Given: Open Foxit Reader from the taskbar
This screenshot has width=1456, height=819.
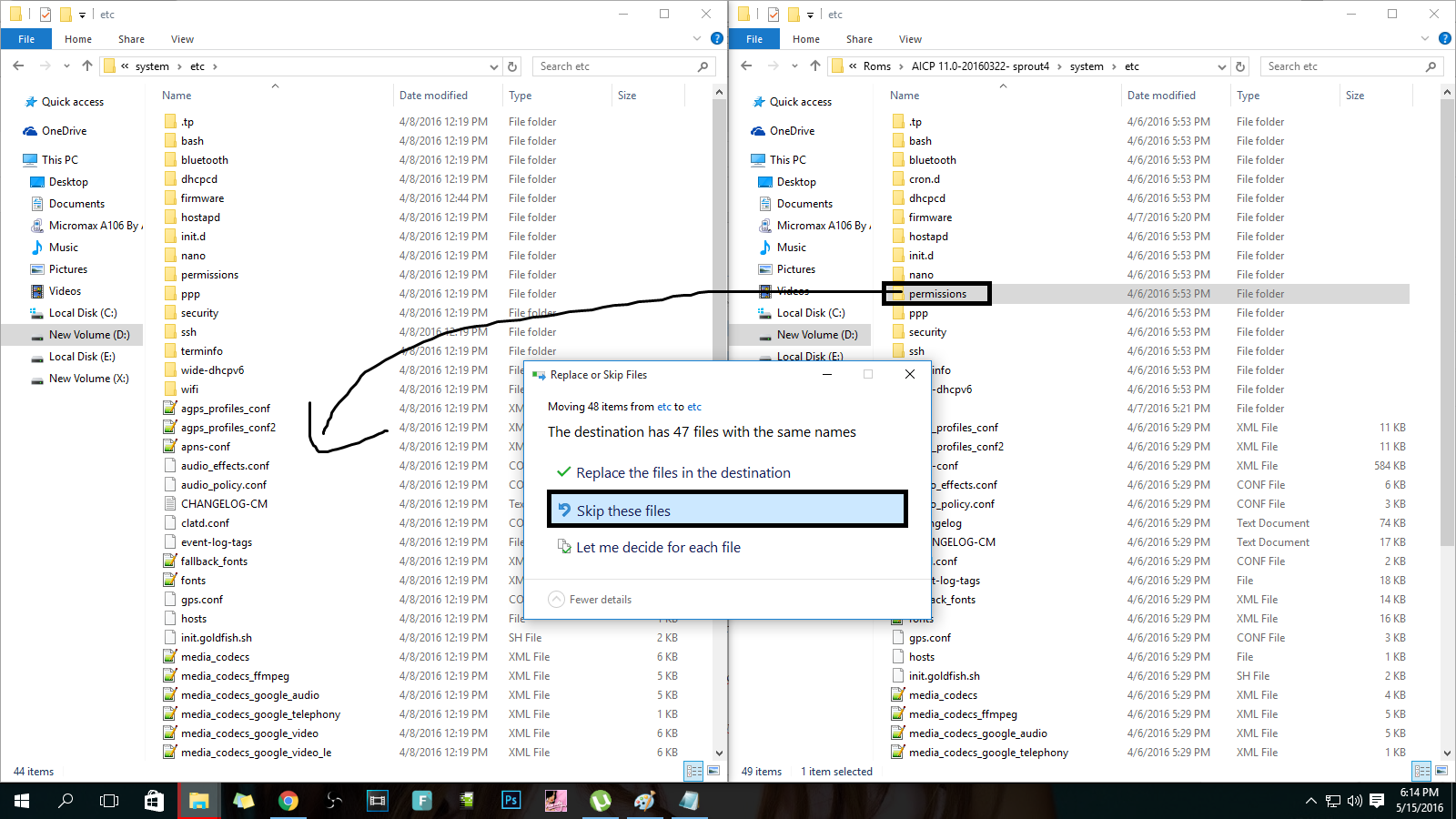Looking at the screenshot, I should click(421, 801).
